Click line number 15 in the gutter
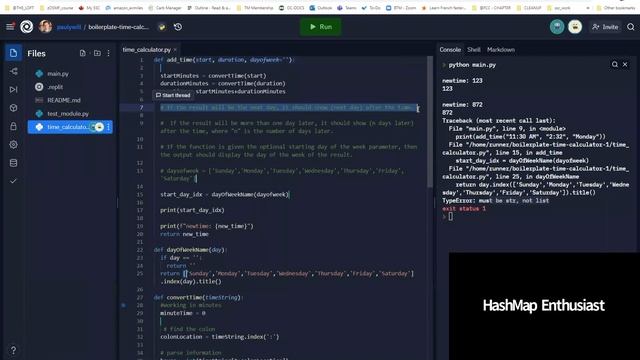This screenshot has height=360, width=640. click(x=140, y=195)
